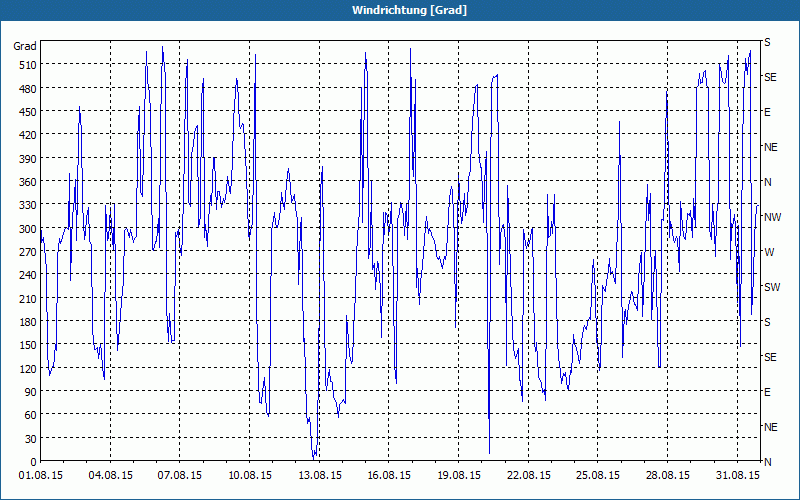
Task: Click the "Grad" y-axis unit label
Action: pos(24,46)
